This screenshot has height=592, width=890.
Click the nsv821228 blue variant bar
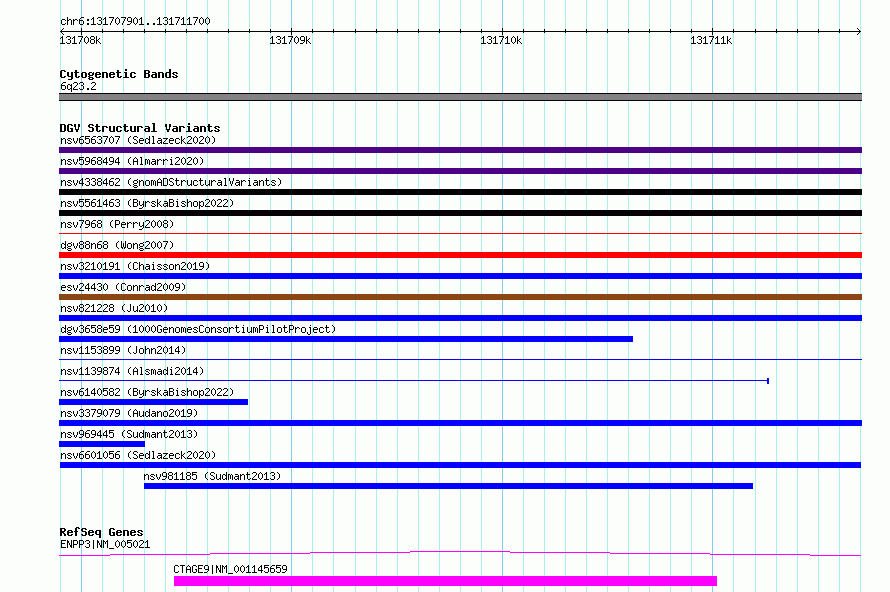pos(460,318)
